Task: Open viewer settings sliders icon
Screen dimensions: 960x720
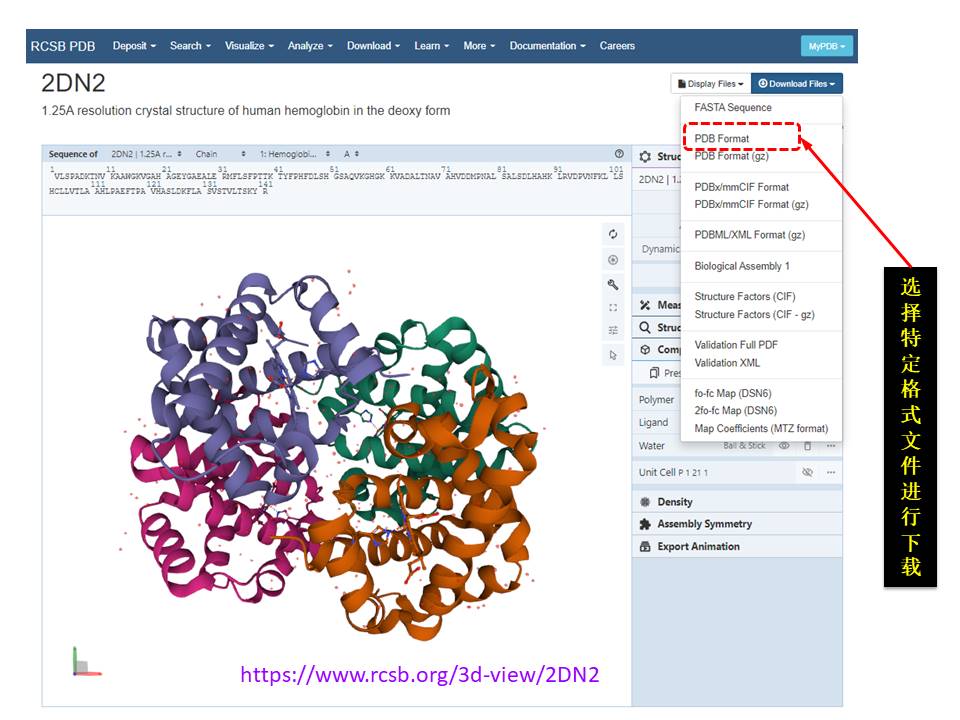Action: [613, 331]
